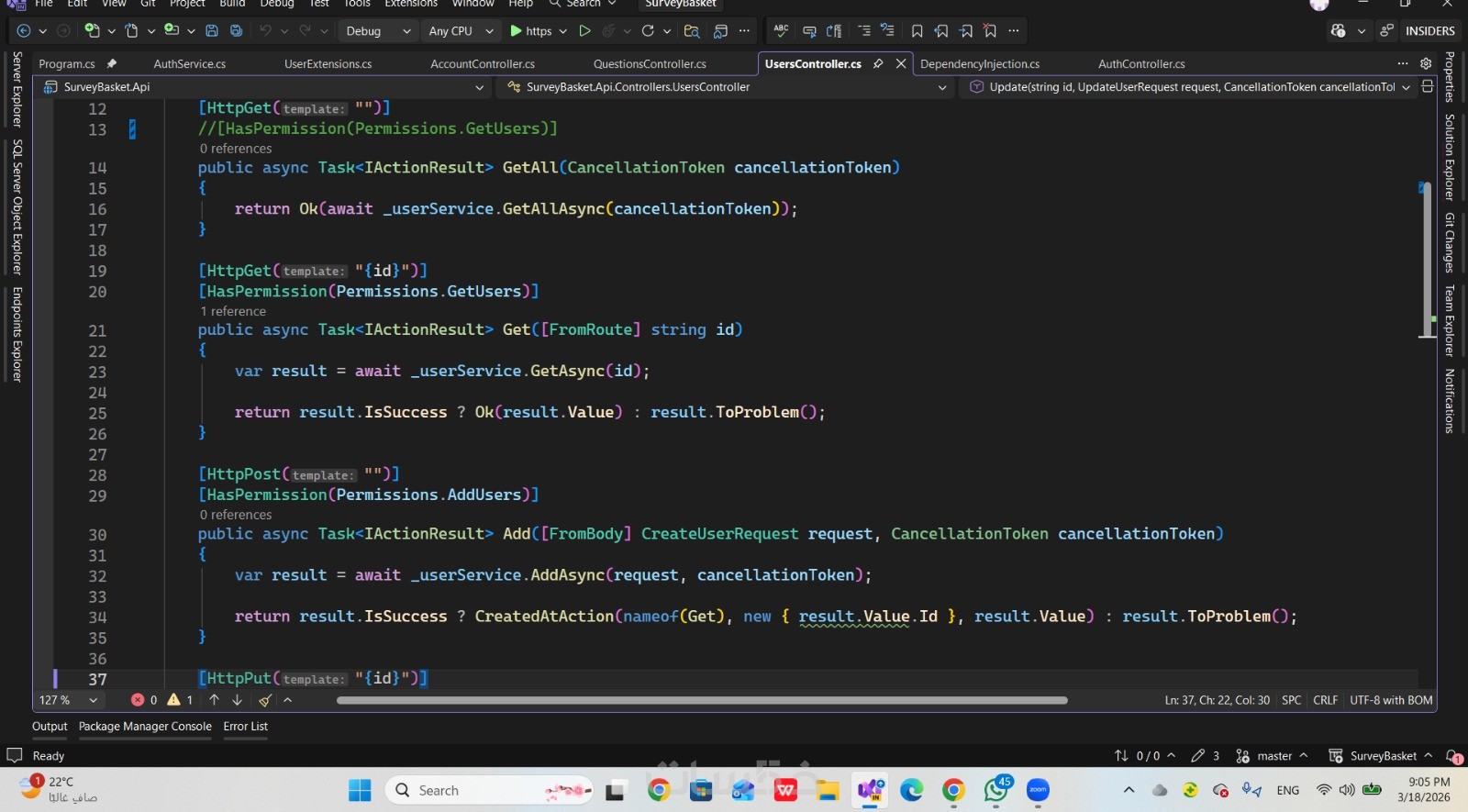
Task: Click the '1 reference' CodeLens above Get
Action: pyautogui.click(x=233, y=311)
